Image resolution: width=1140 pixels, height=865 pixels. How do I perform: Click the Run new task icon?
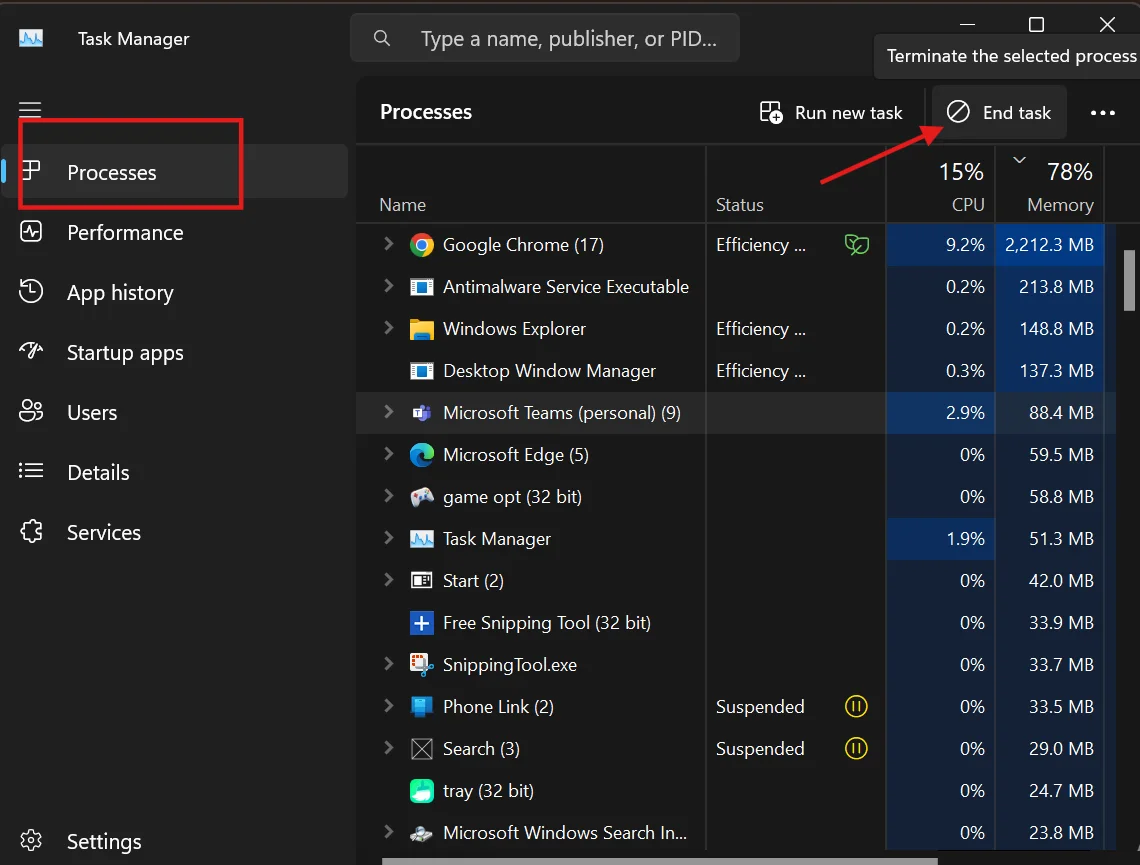[x=771, y=113]
